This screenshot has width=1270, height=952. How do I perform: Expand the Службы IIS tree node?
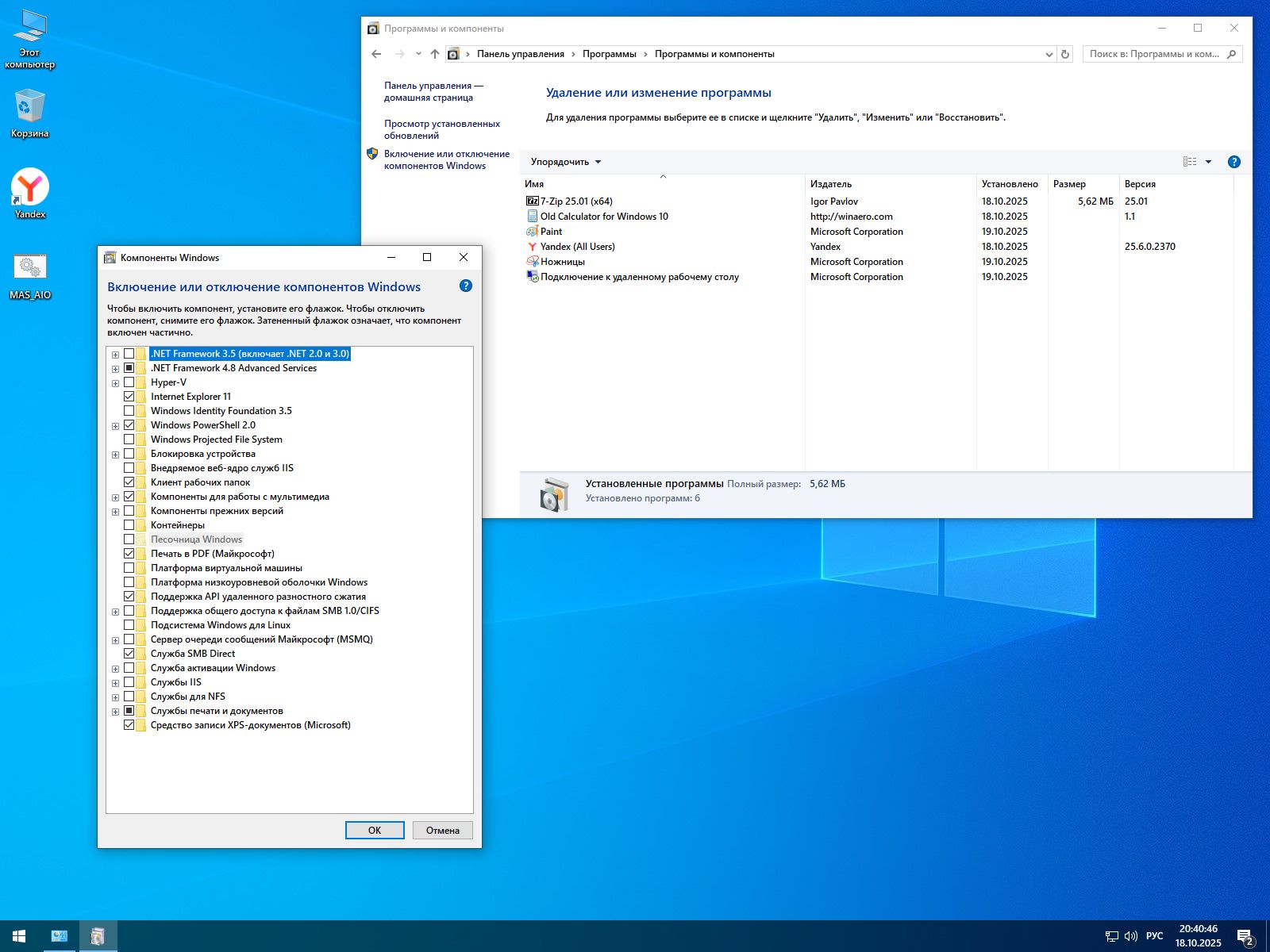coord(115,683)
